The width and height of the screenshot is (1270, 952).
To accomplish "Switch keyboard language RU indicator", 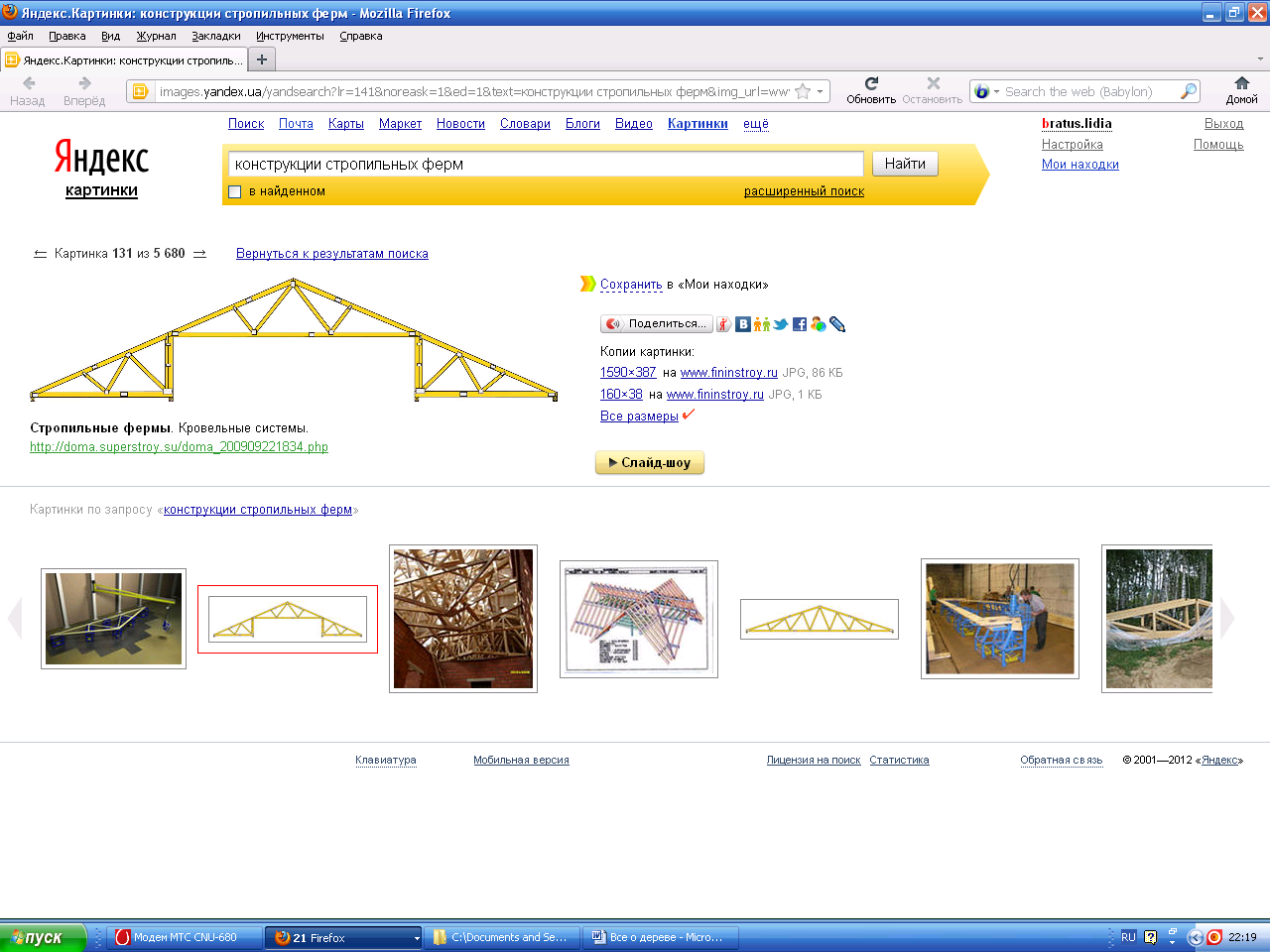I will tap(1128, 937).
